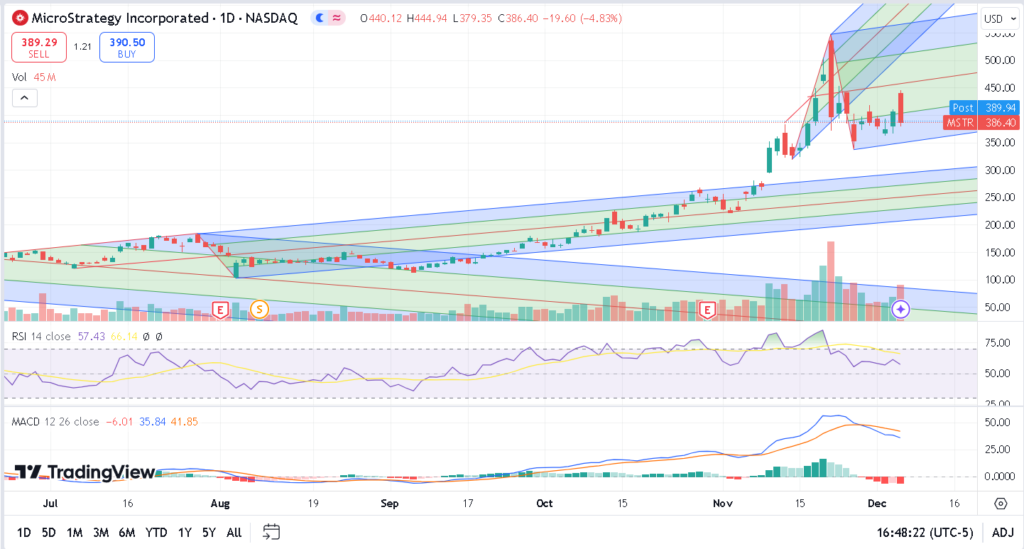Click the August E earnings marker
Screen dimensions: 1024x549
tap(220, 309)
